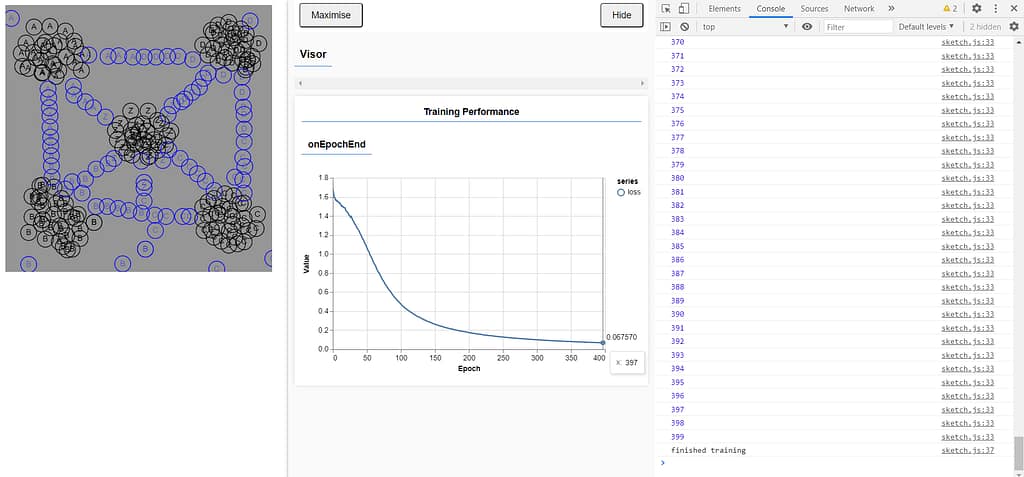The height and width of the screenshot is (477, 1024).
Task: Toggle the device toolbar icon
Action: click(x=685, y=9)
